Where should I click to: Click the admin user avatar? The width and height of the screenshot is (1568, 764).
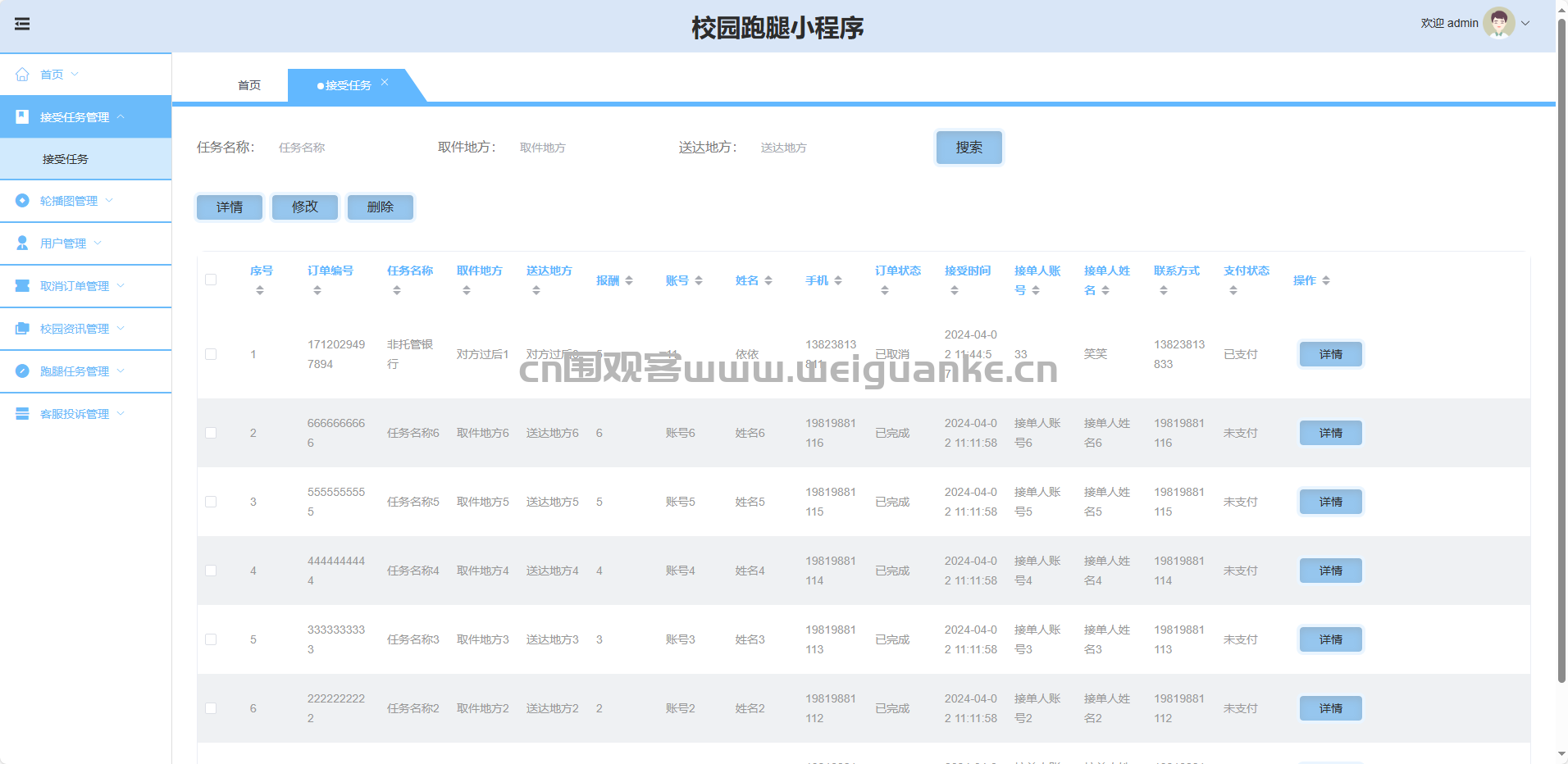click(x=1498, y=23)
